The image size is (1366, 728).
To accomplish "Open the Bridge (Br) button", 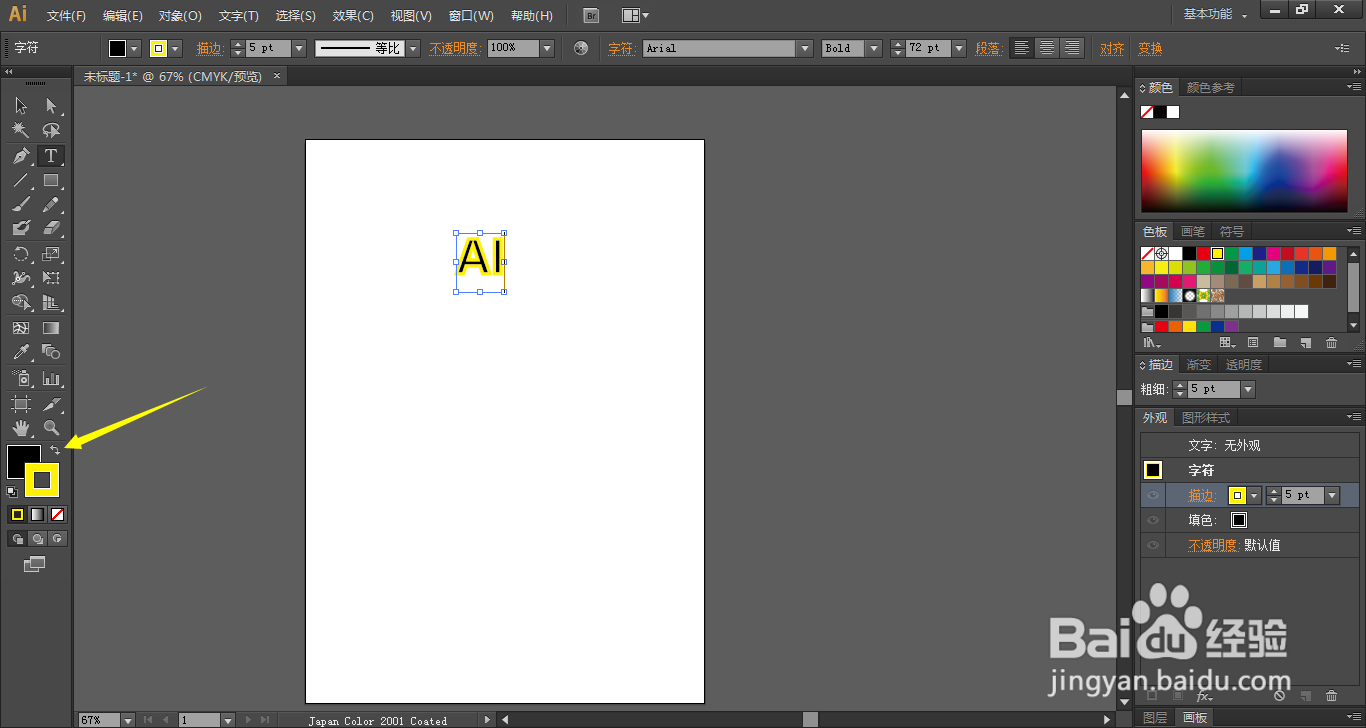I will (591, 15).
